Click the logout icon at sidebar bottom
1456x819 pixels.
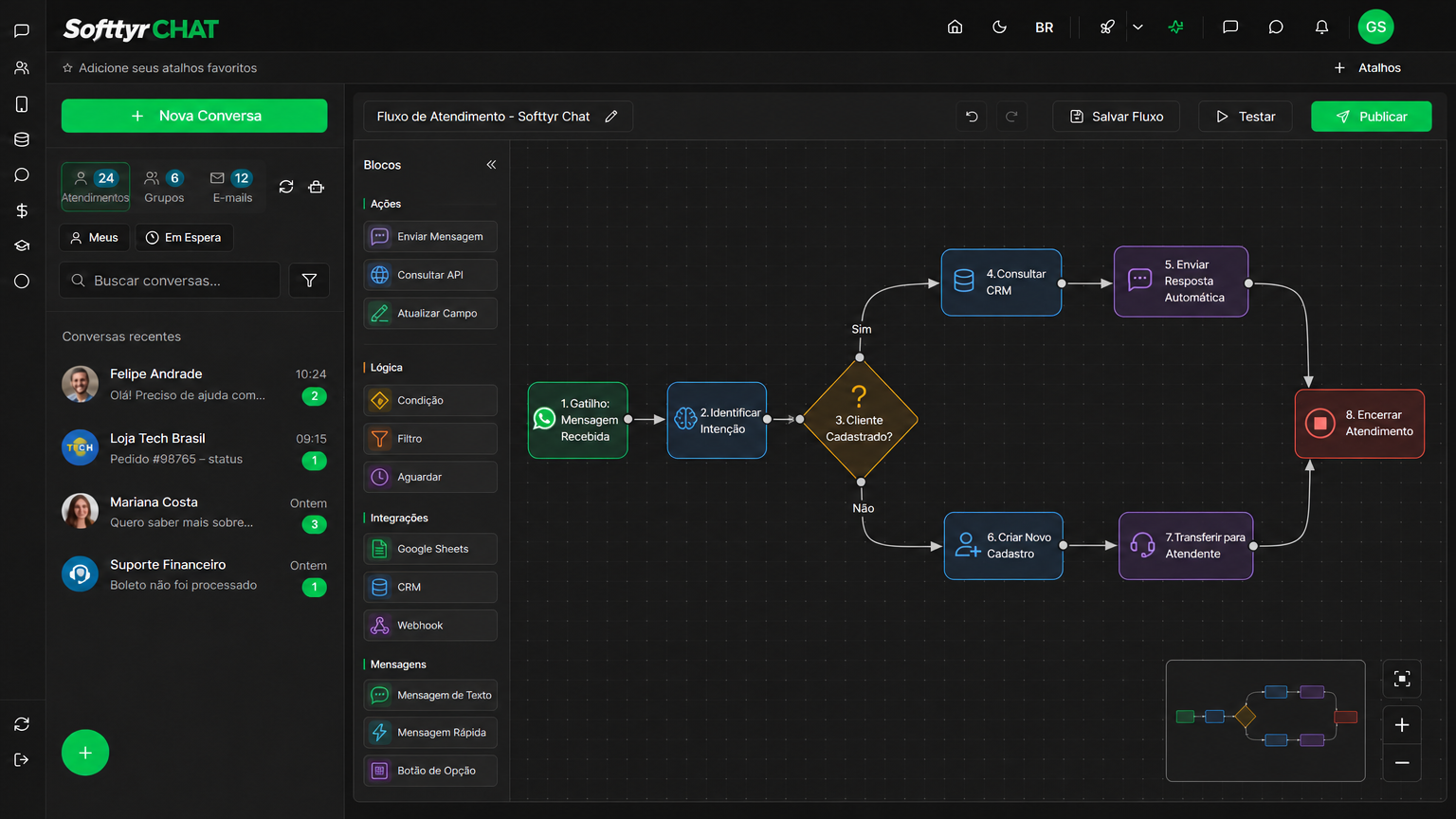(x=22, y=759)
